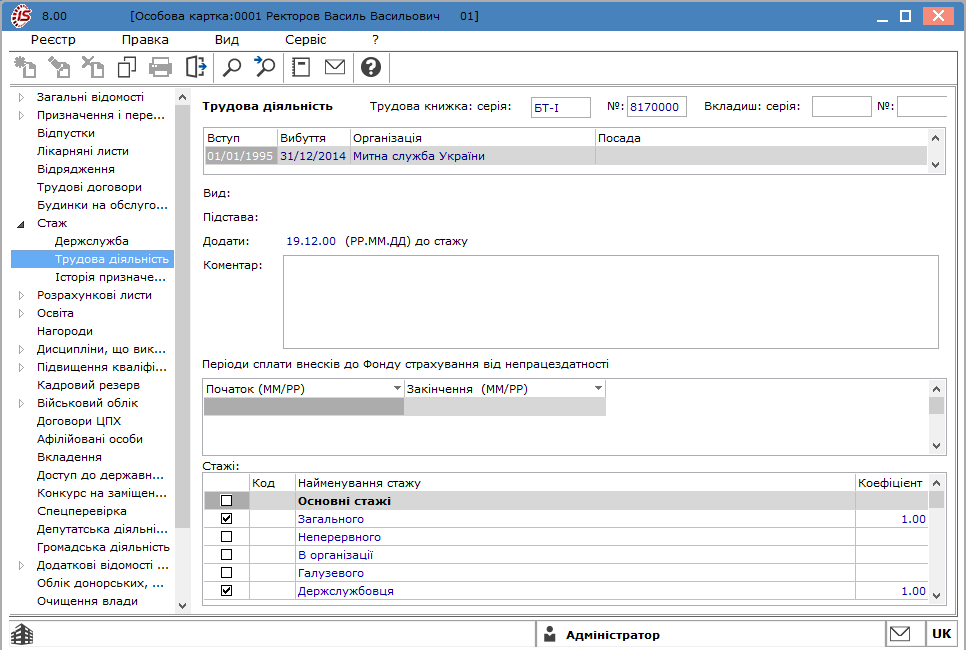966x650 pixels.
Task: Select Кадровий резерв in the tree
Action: click(88, 385)
